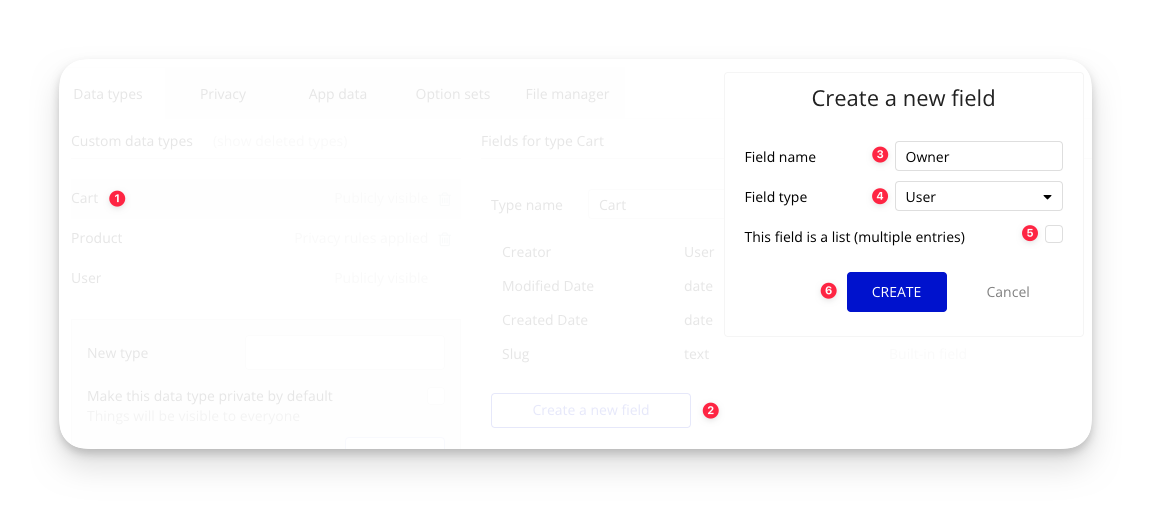
Task: Go to the Option sets tab
Action: [452, 94]
